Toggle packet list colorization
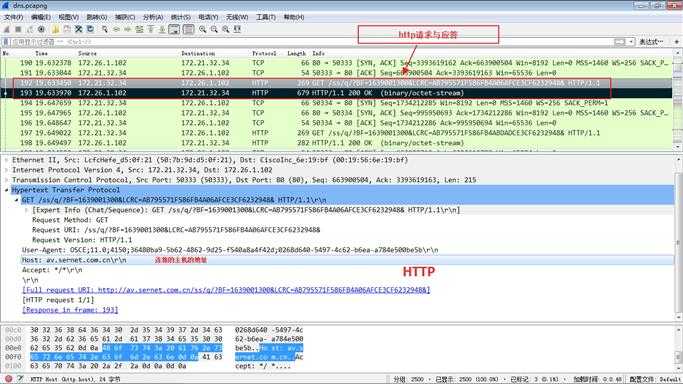The height and width of the screenshot is (384, 683). tap(189, 29)
